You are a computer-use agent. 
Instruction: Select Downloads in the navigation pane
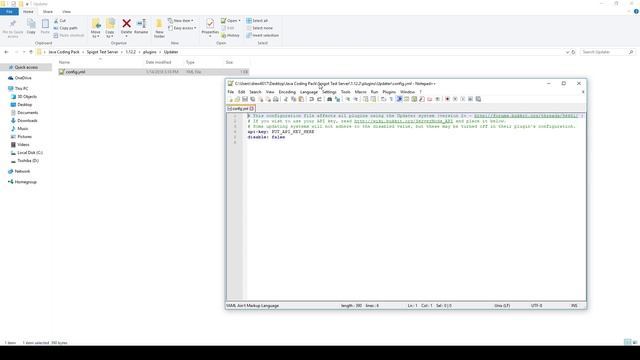(27, 121)
